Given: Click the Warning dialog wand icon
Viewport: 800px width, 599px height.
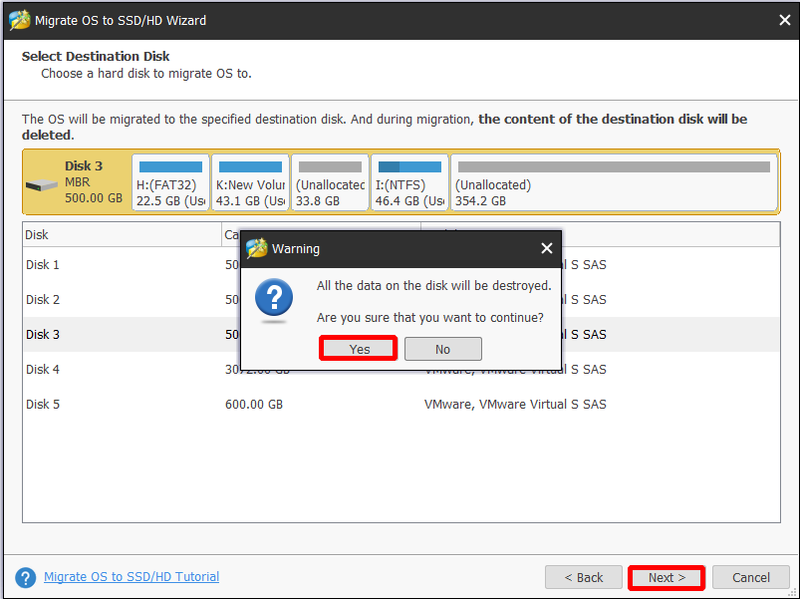Looking at the screenshot, I should [257, 248].
